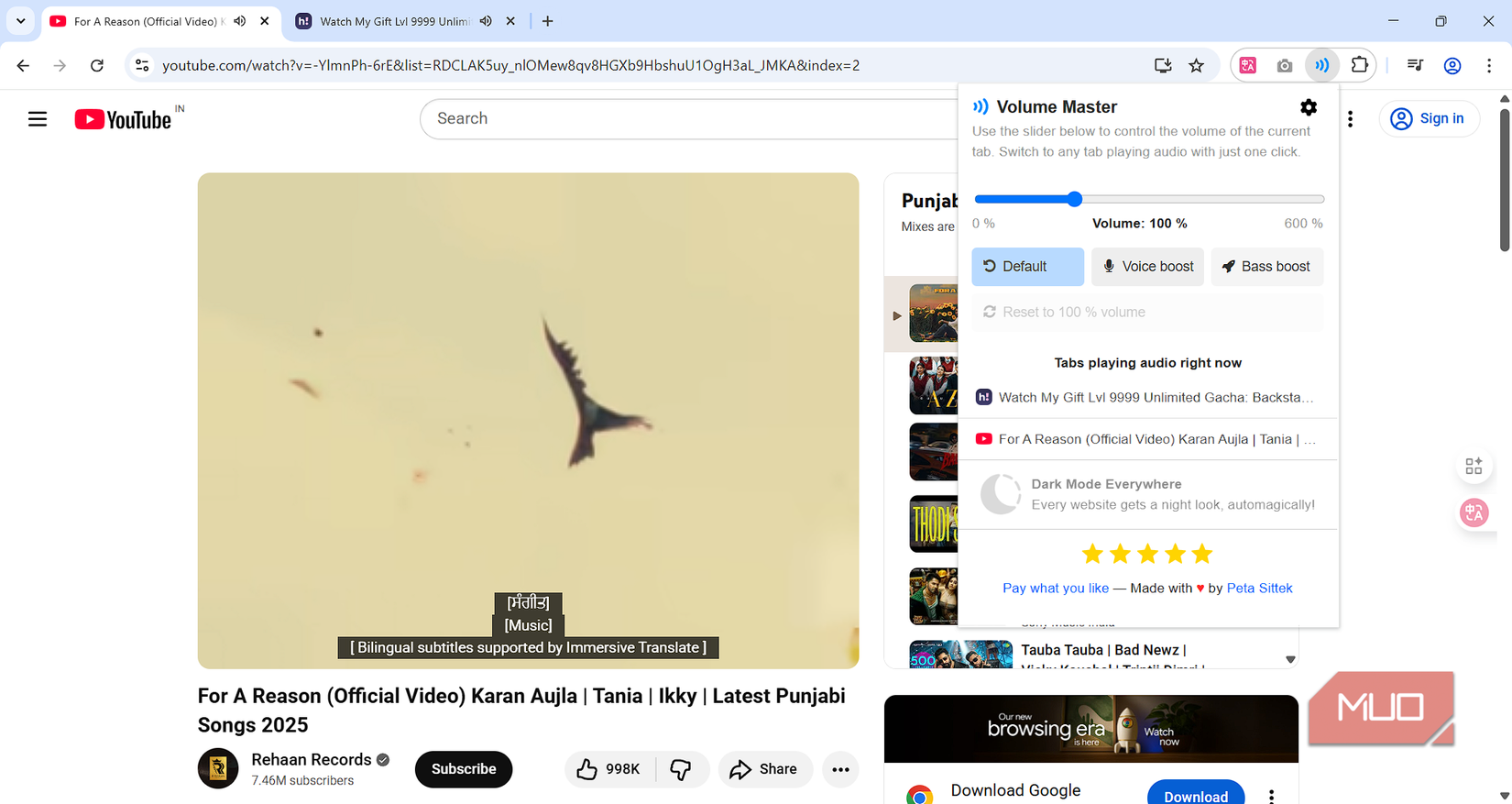Open the Immersive Translate extension icon in toolbar
The height and width of the screenshot is (804, 1512).
coord(1248,65)
